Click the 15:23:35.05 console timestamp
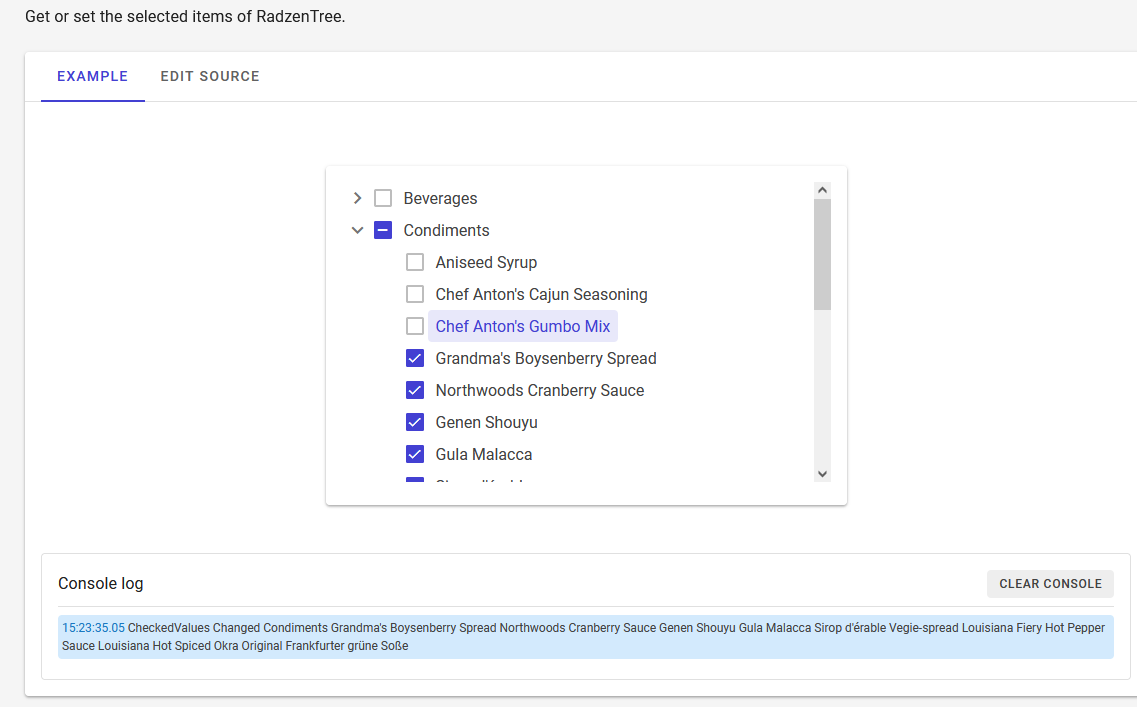The width and height of the screenshot is (1137, 707). [93, 628]
